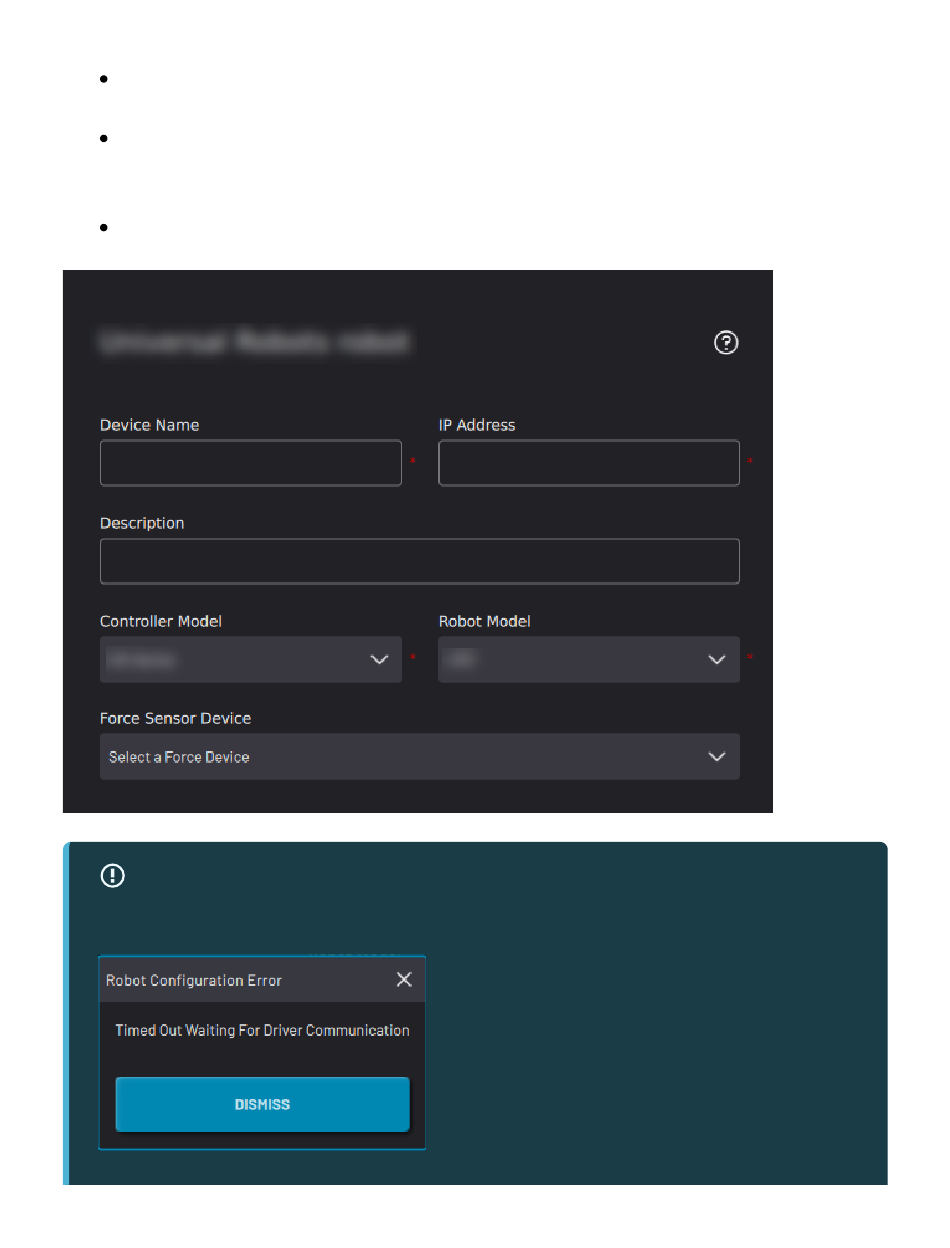
Task: Click the Device Name label
Action: point(150,425)
